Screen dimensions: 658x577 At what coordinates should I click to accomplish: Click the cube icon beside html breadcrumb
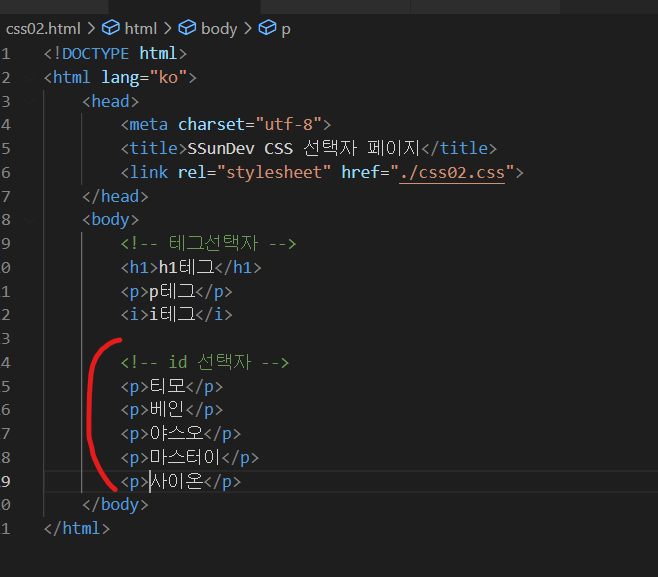coord(111,28)
